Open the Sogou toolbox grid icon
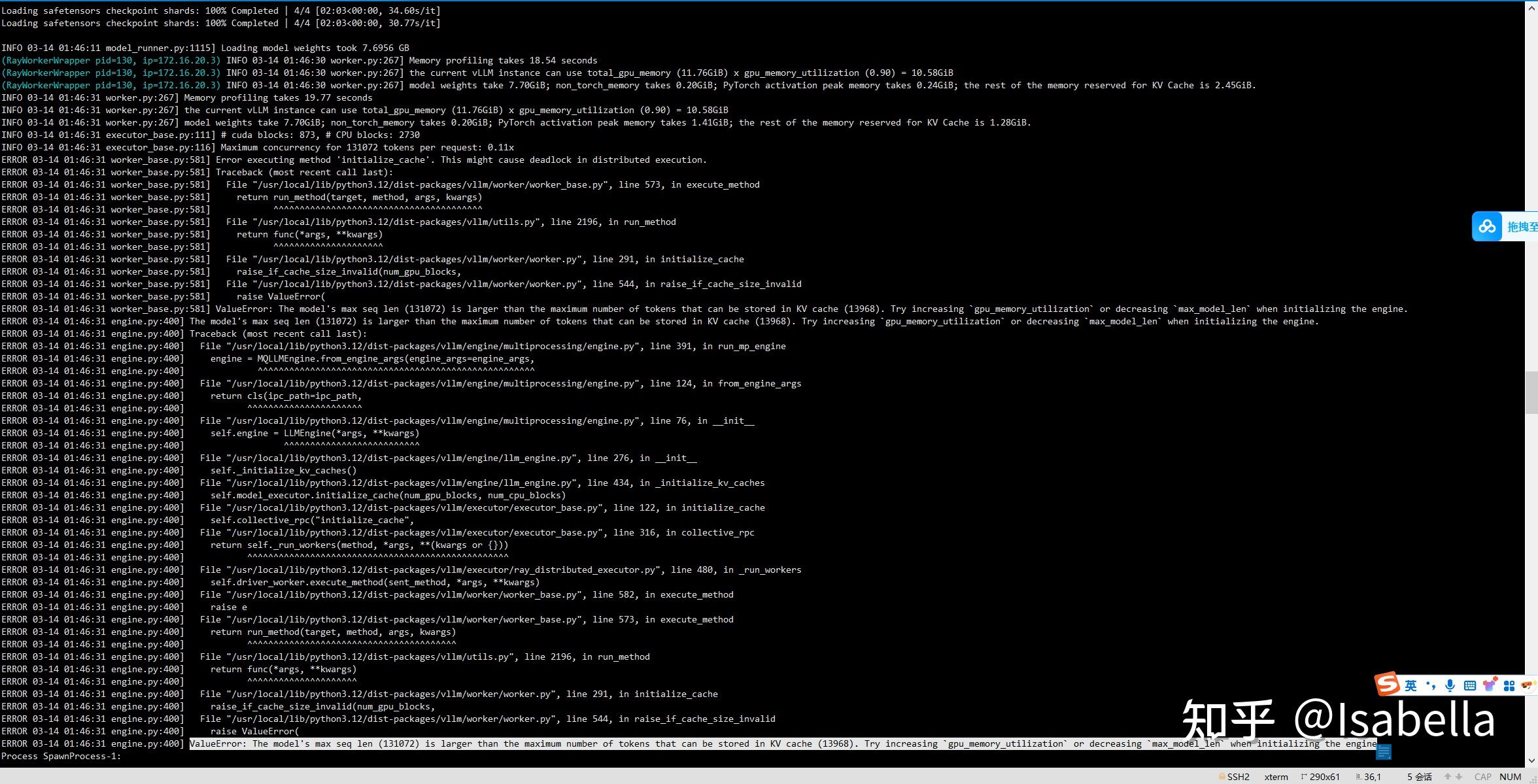The width and height of the screenshot is (1538, 784). (1509, 685)
